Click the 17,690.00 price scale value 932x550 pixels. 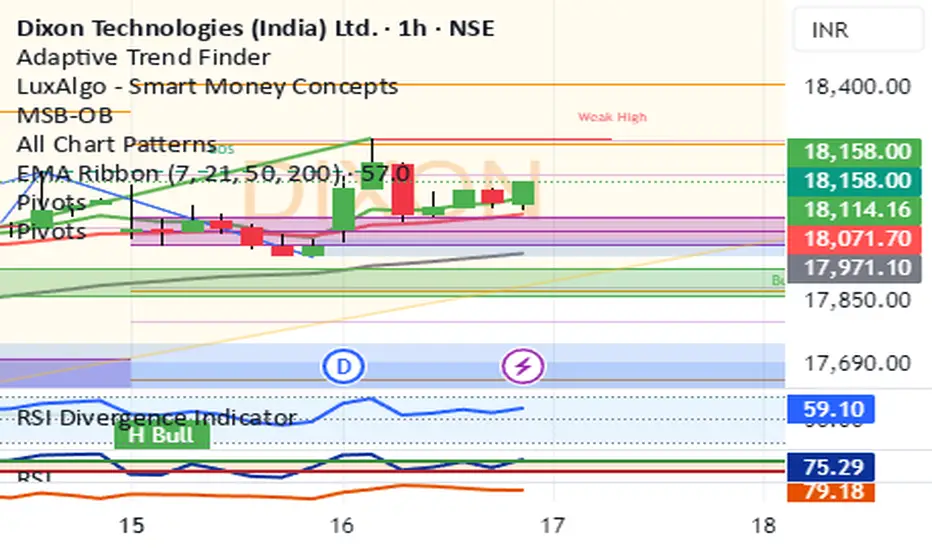[857, 363]
